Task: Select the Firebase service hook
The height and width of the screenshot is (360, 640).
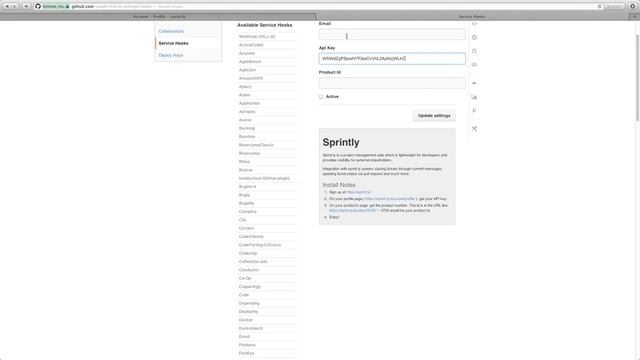Action: 247,345
